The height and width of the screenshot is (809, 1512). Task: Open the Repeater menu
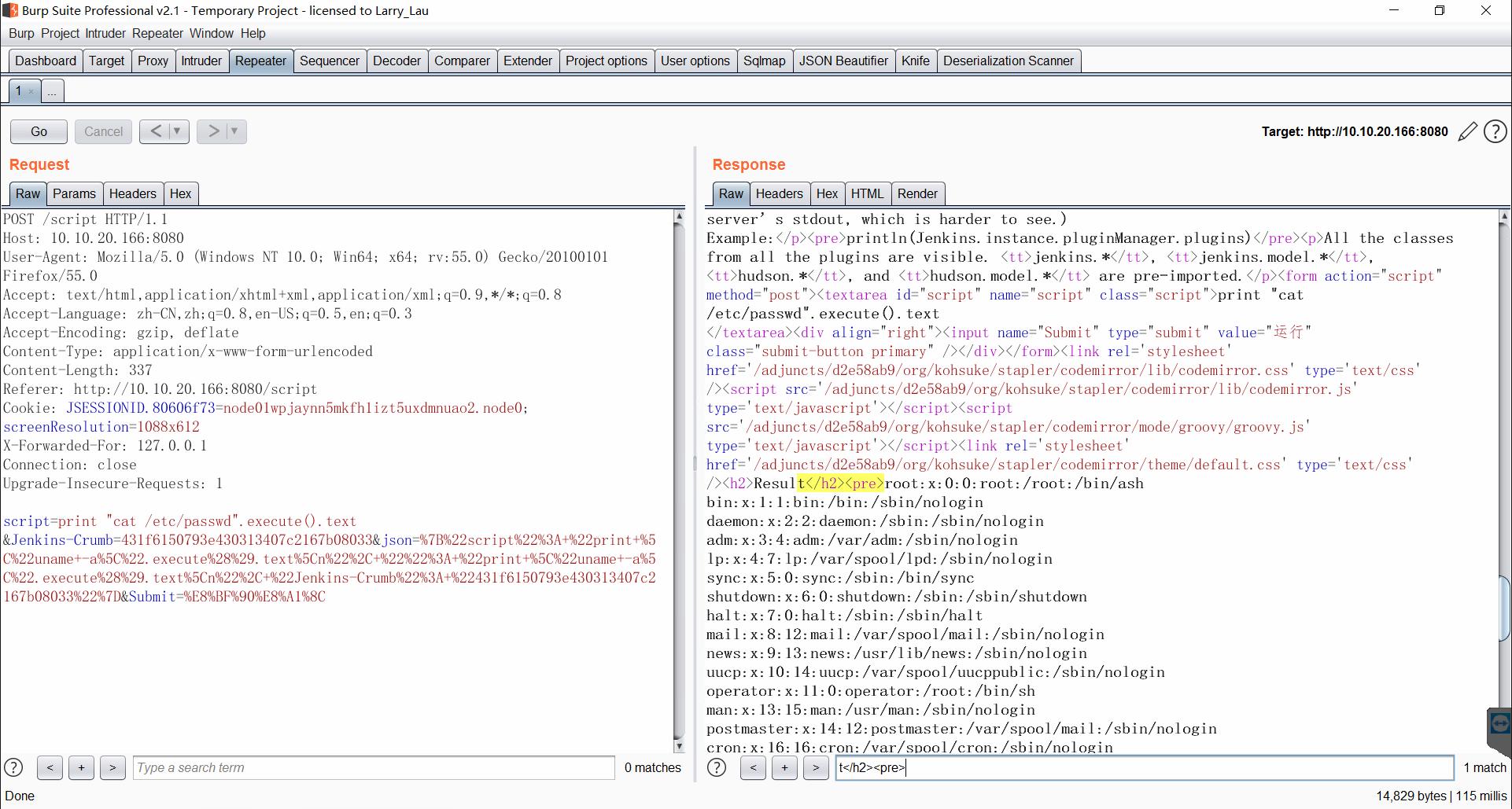pos(157,33)
